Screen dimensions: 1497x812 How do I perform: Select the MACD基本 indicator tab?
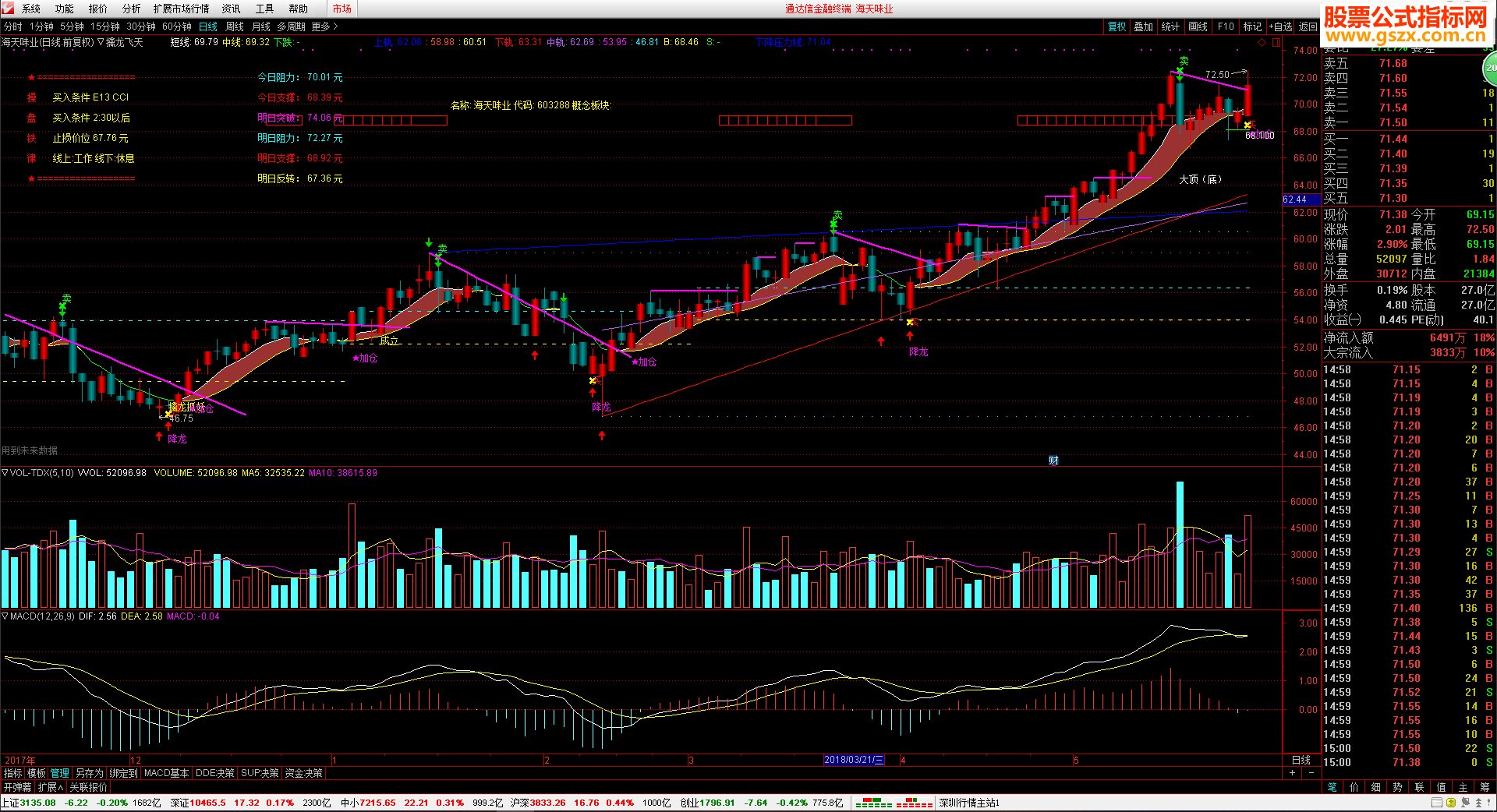(166, 773)
